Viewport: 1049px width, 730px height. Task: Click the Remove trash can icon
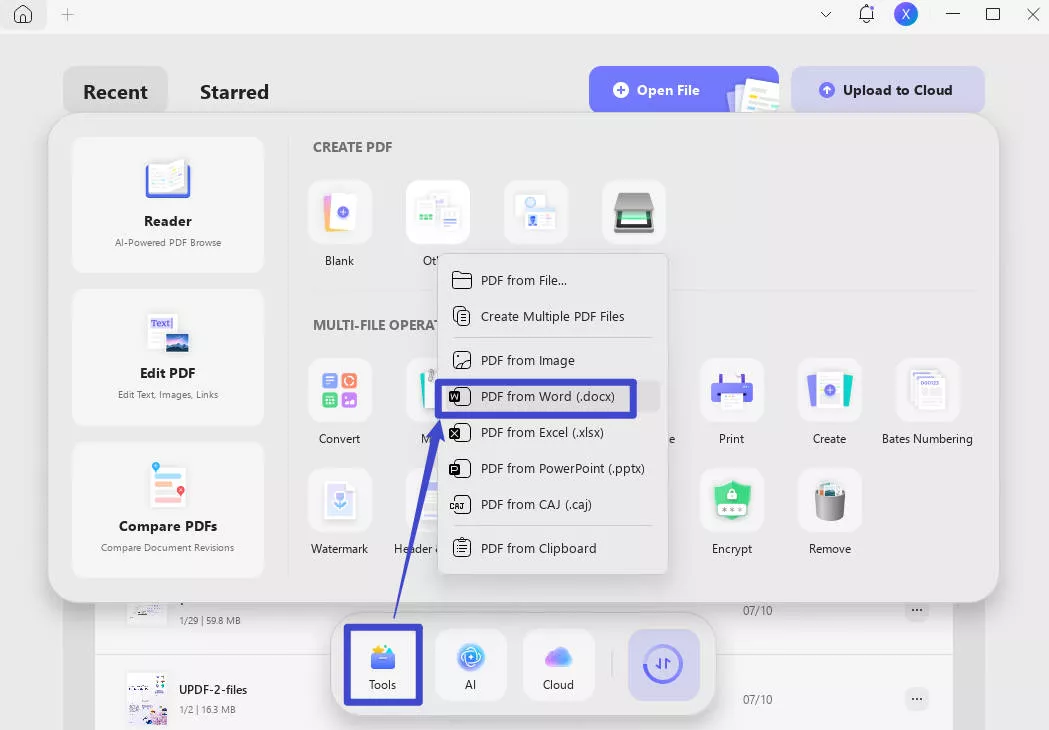(829, 501)
